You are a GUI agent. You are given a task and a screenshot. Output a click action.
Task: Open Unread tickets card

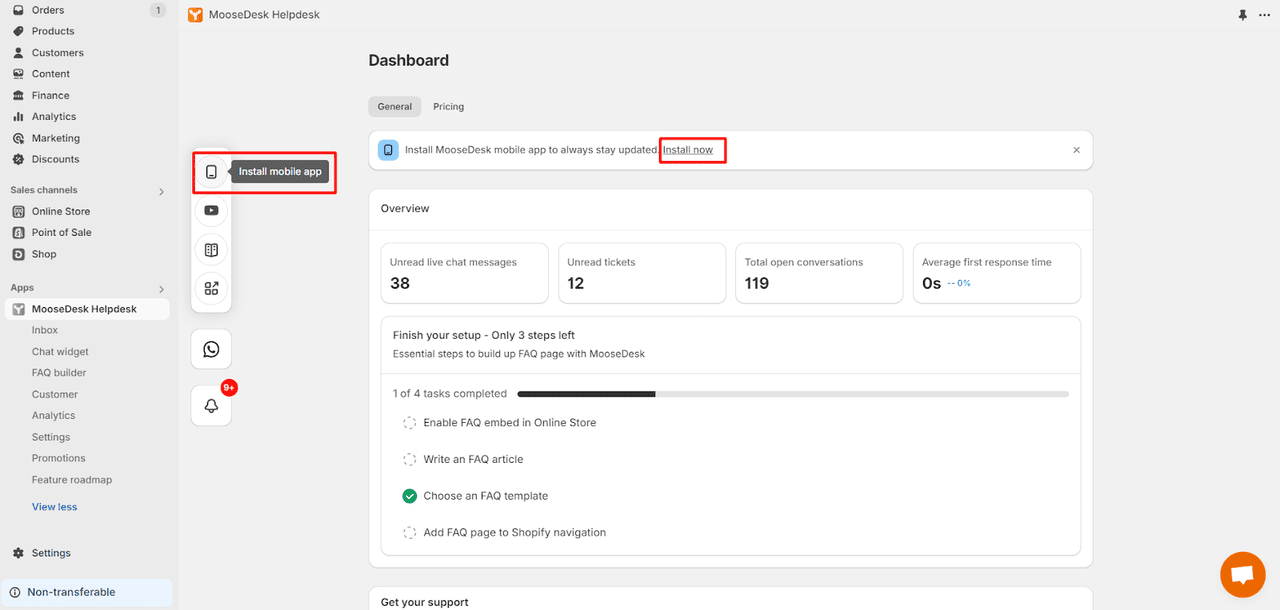tap(642, 273)
